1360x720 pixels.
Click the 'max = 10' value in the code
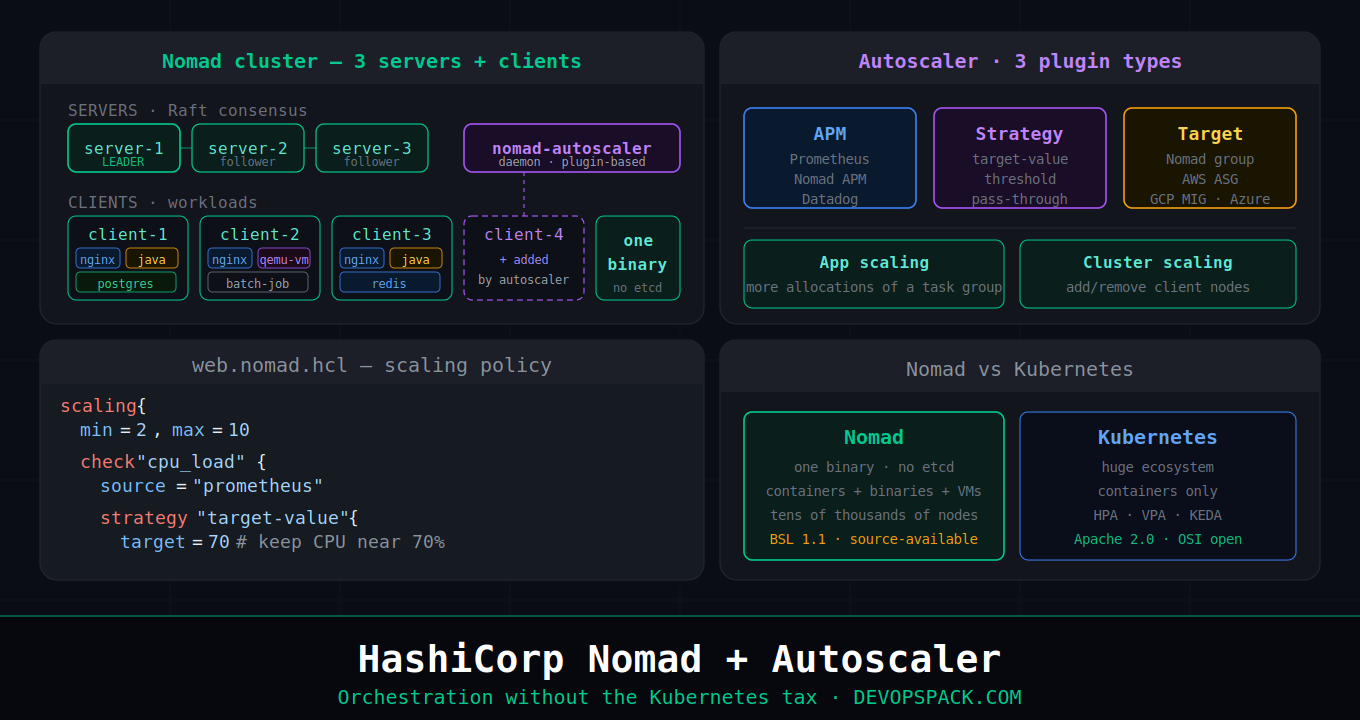coord(211,430)
